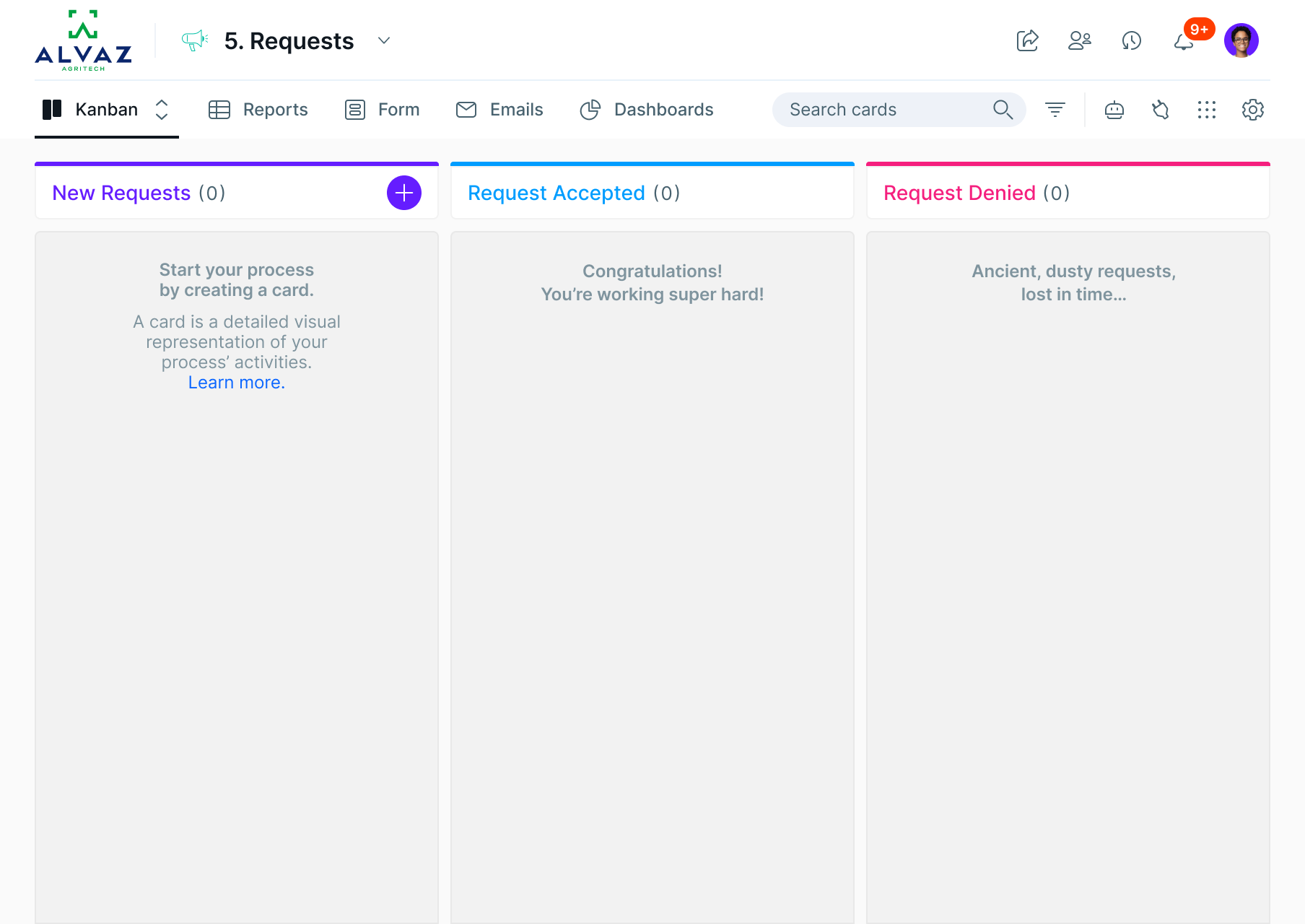Open the user profile avatar

coord(1241,40)
